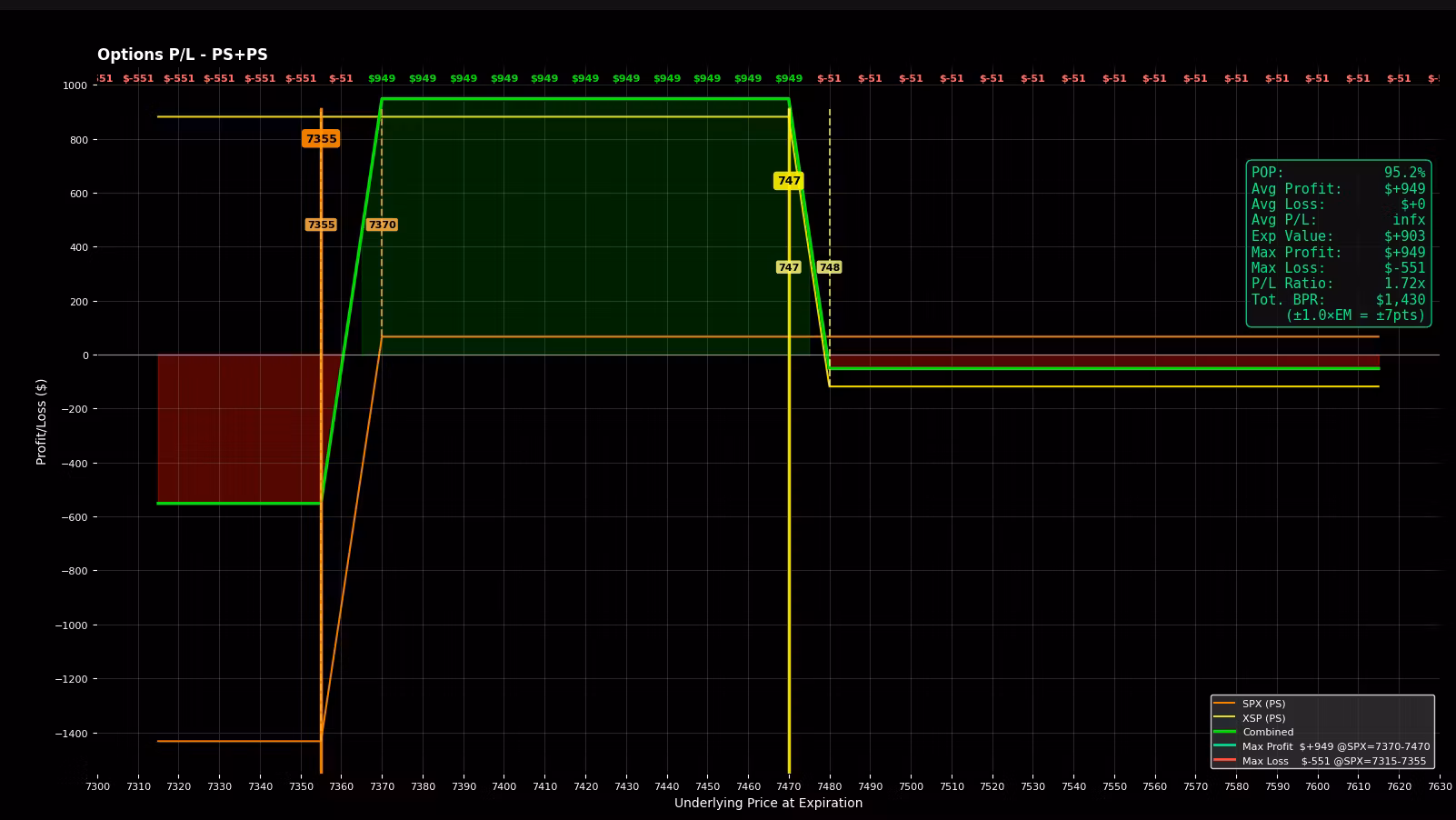This screenshot has height=820, width=1456.
Task: Click the 'Profit/Loss ($)' y-axis title
Action: pyautogui.click(x=41, y=422)
